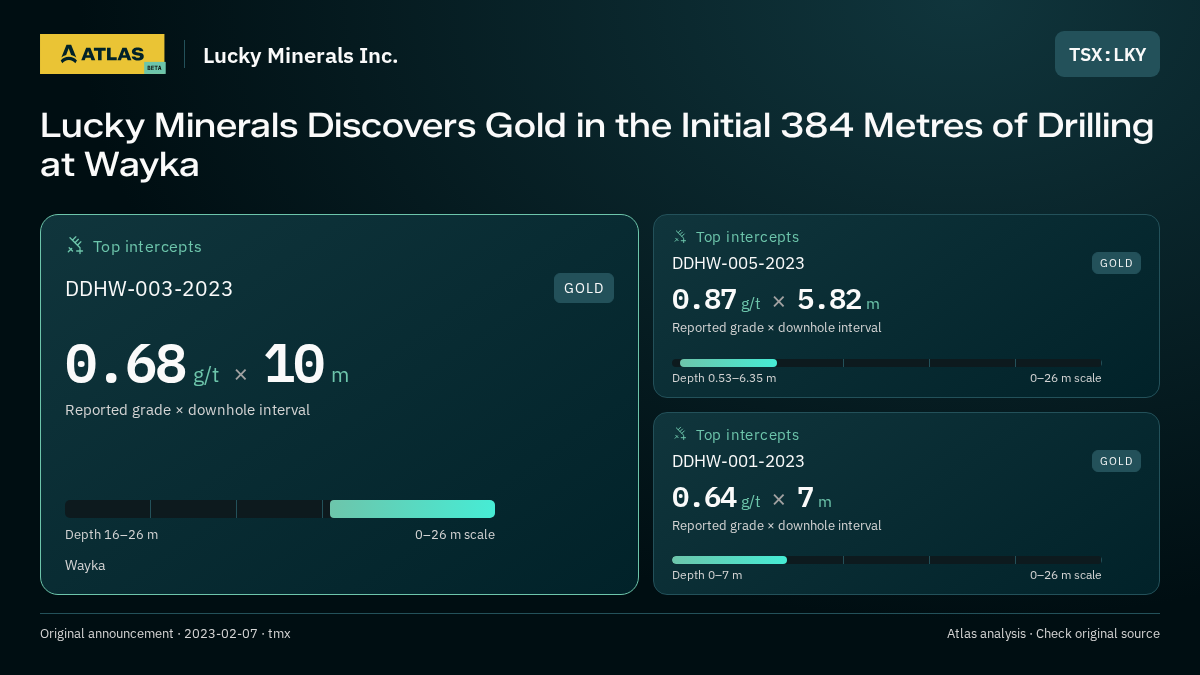This screenshot has height=675, width=1200.
Task: Click the 'Depth 0–7 m' label
Action: click(x=707, y=575)
